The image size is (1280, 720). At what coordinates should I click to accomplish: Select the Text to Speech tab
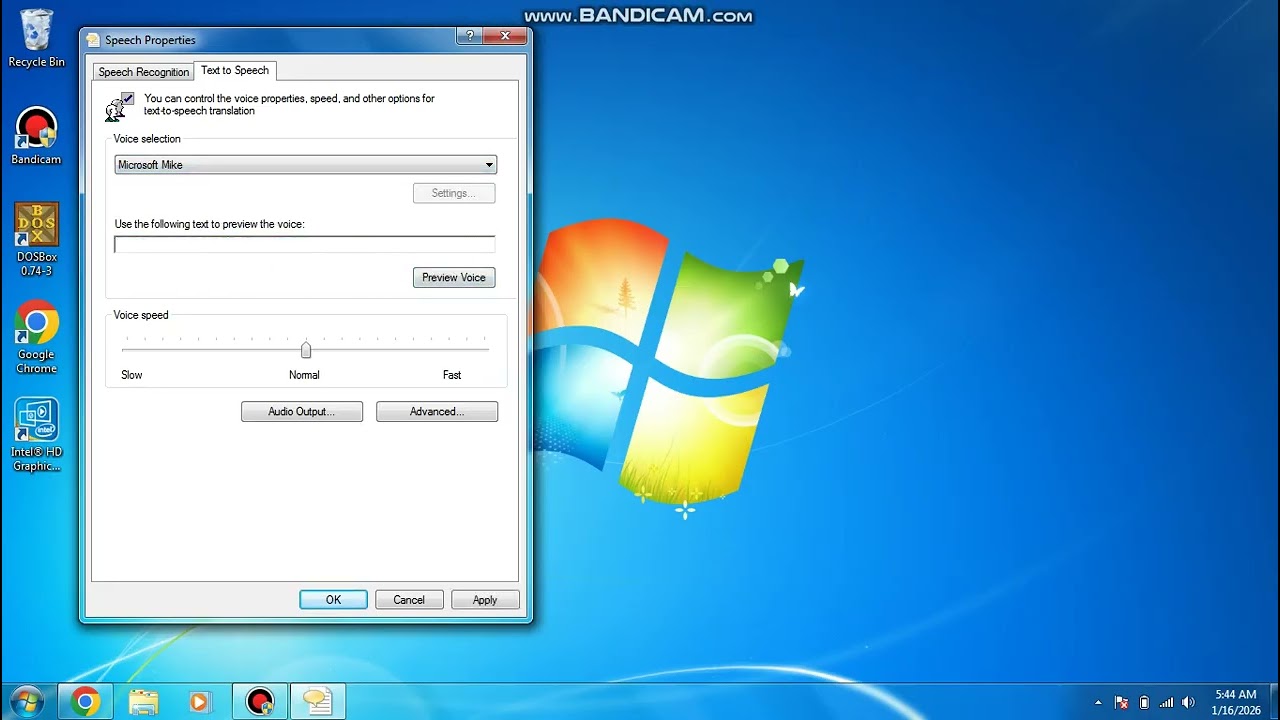235,70
